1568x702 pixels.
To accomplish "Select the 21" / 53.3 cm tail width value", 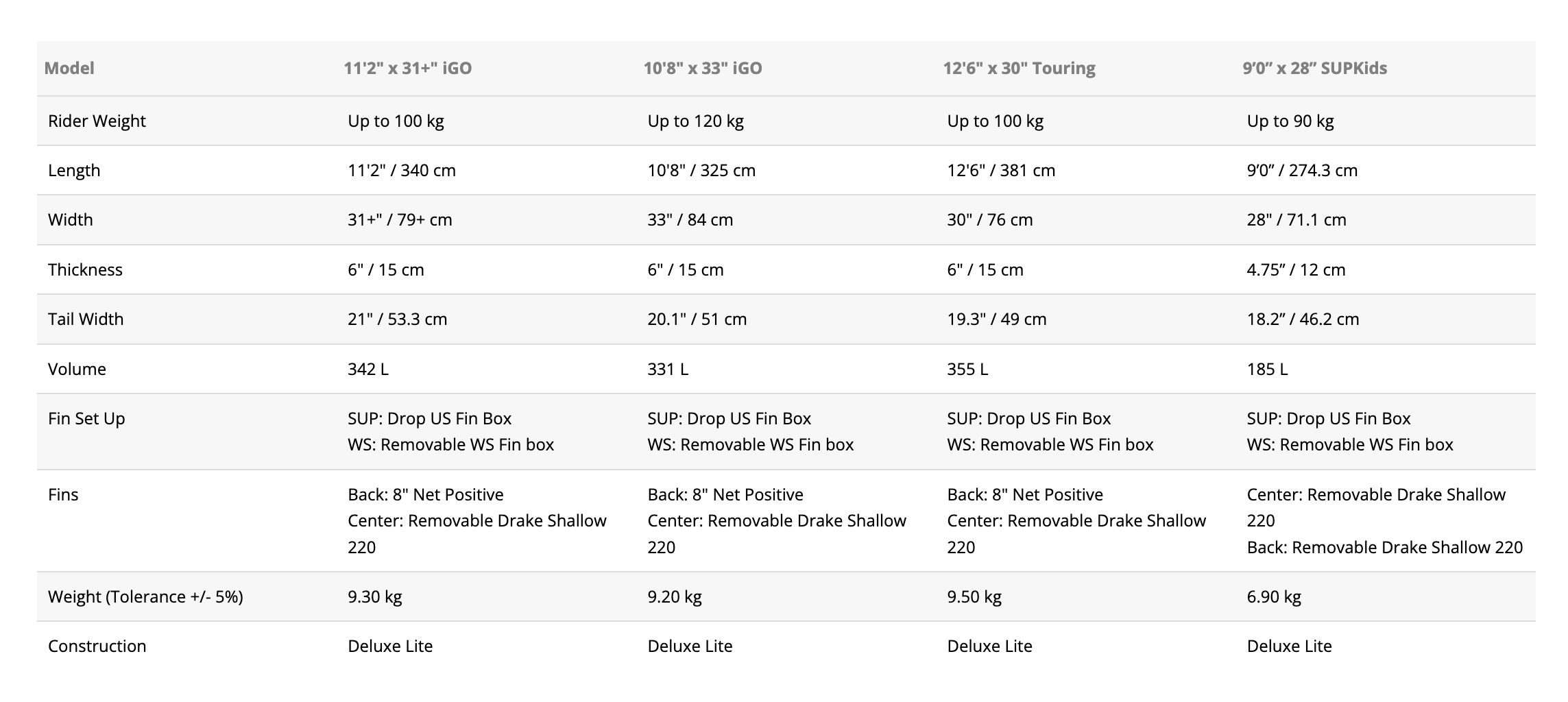I will 397,319.
